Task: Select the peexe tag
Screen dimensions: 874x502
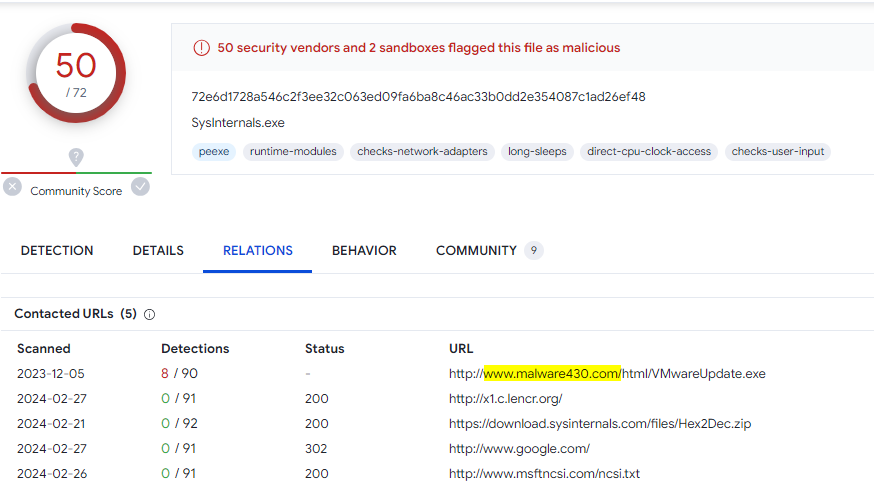Action: [213, 152]
